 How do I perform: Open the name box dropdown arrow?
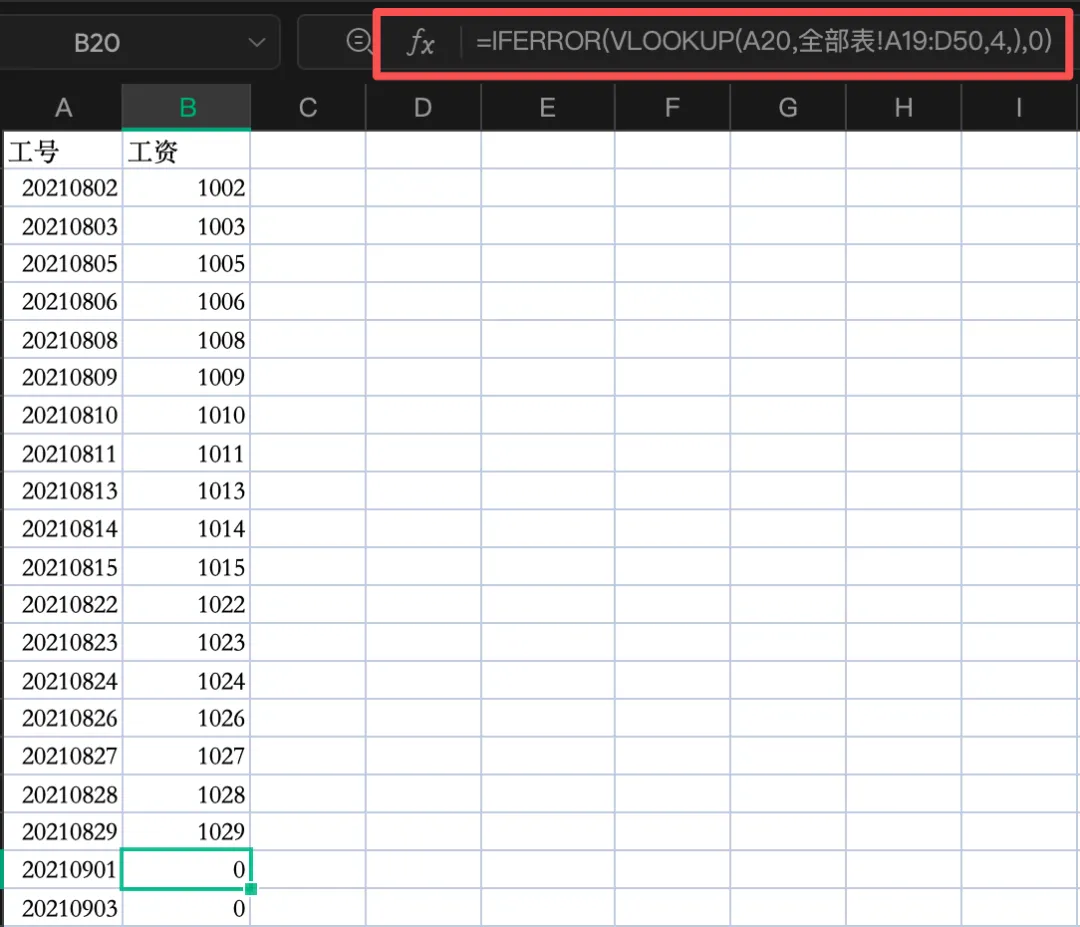coord(256,43)
